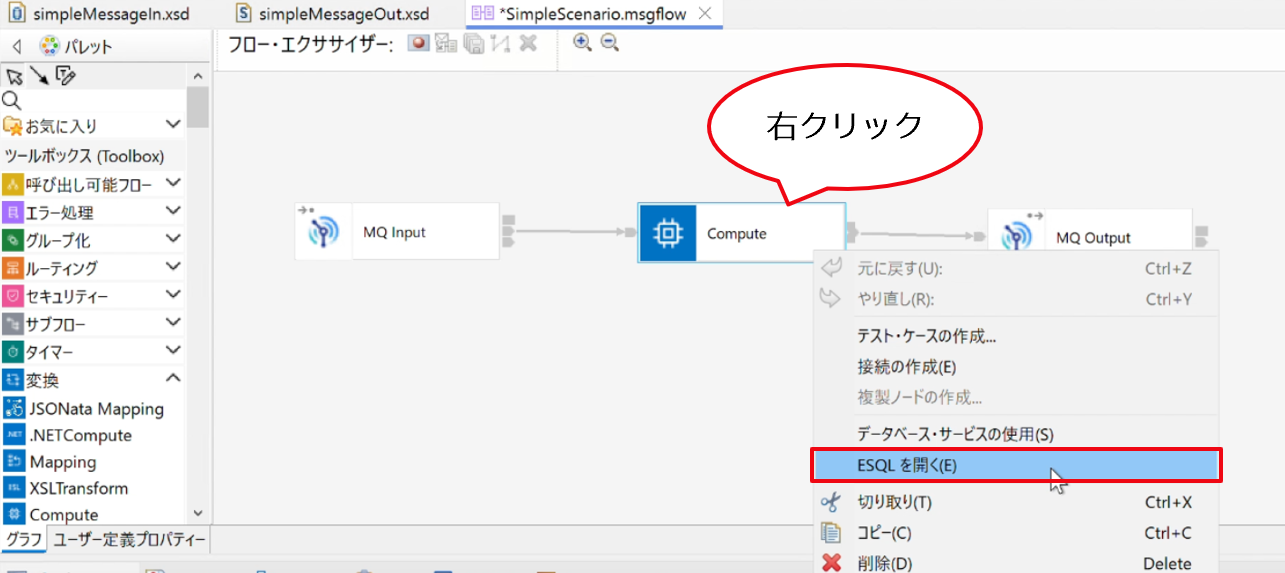Viewport: 1285px width, 573px height.
Task: Select the comment note tool in palette
Action: pyautogui.click(x=66, y=76)
